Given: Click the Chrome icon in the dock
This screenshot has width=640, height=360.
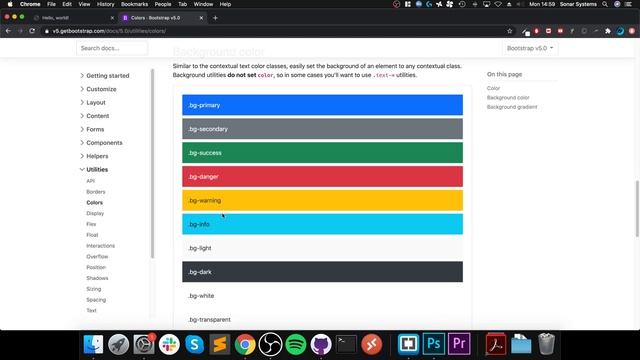Looking at the screenshot, I should (x=245, y=344).
